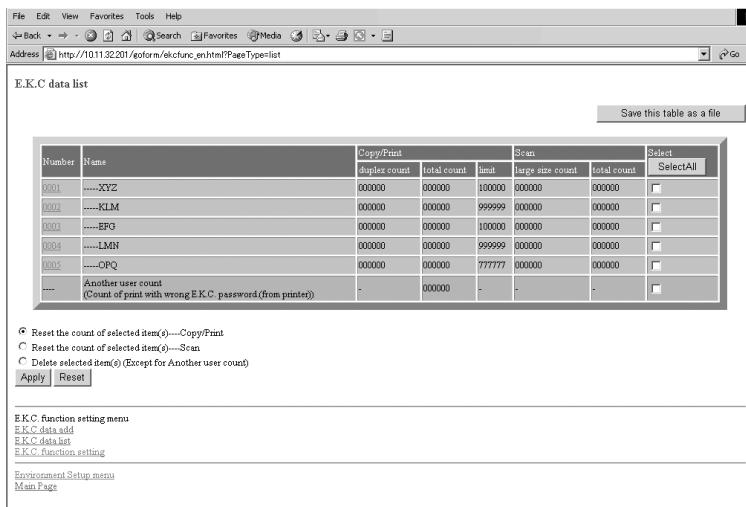
Task: Tick the Another user count checkbox
Action: [x=656, y=289]
